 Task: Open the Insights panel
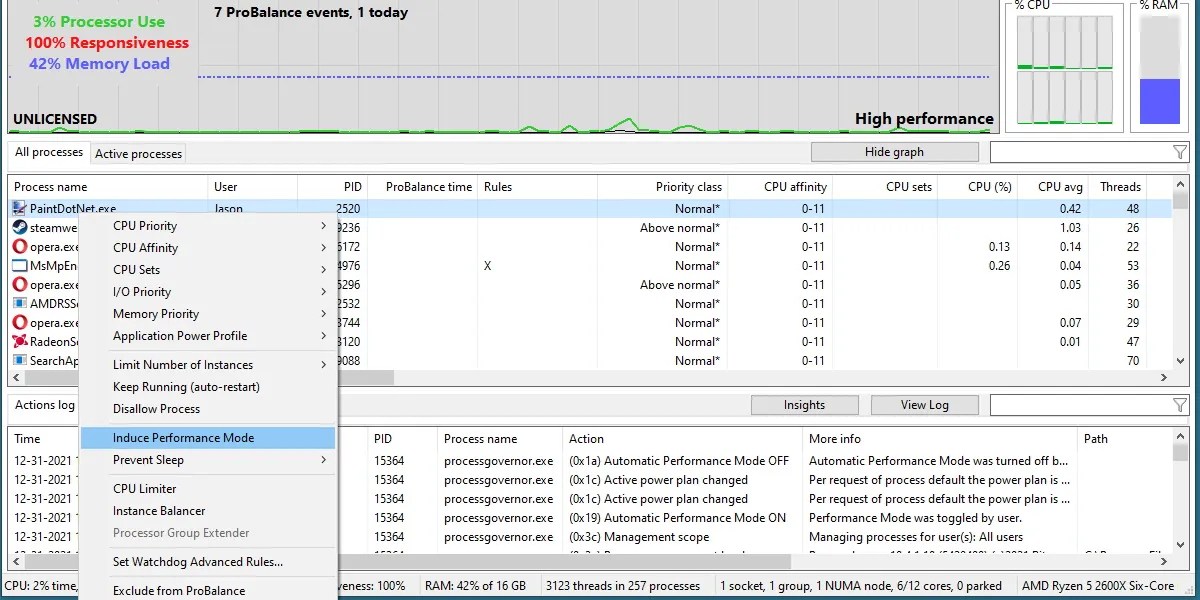click(x=804, y=404)
